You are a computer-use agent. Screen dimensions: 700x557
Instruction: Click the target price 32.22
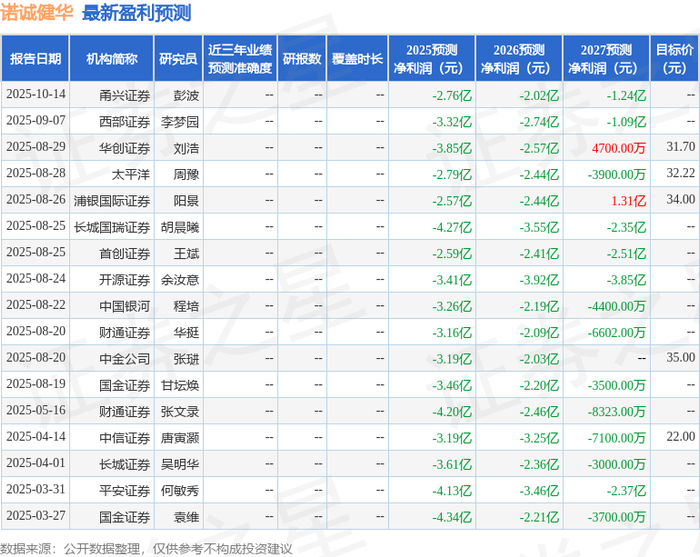(681, 173)
